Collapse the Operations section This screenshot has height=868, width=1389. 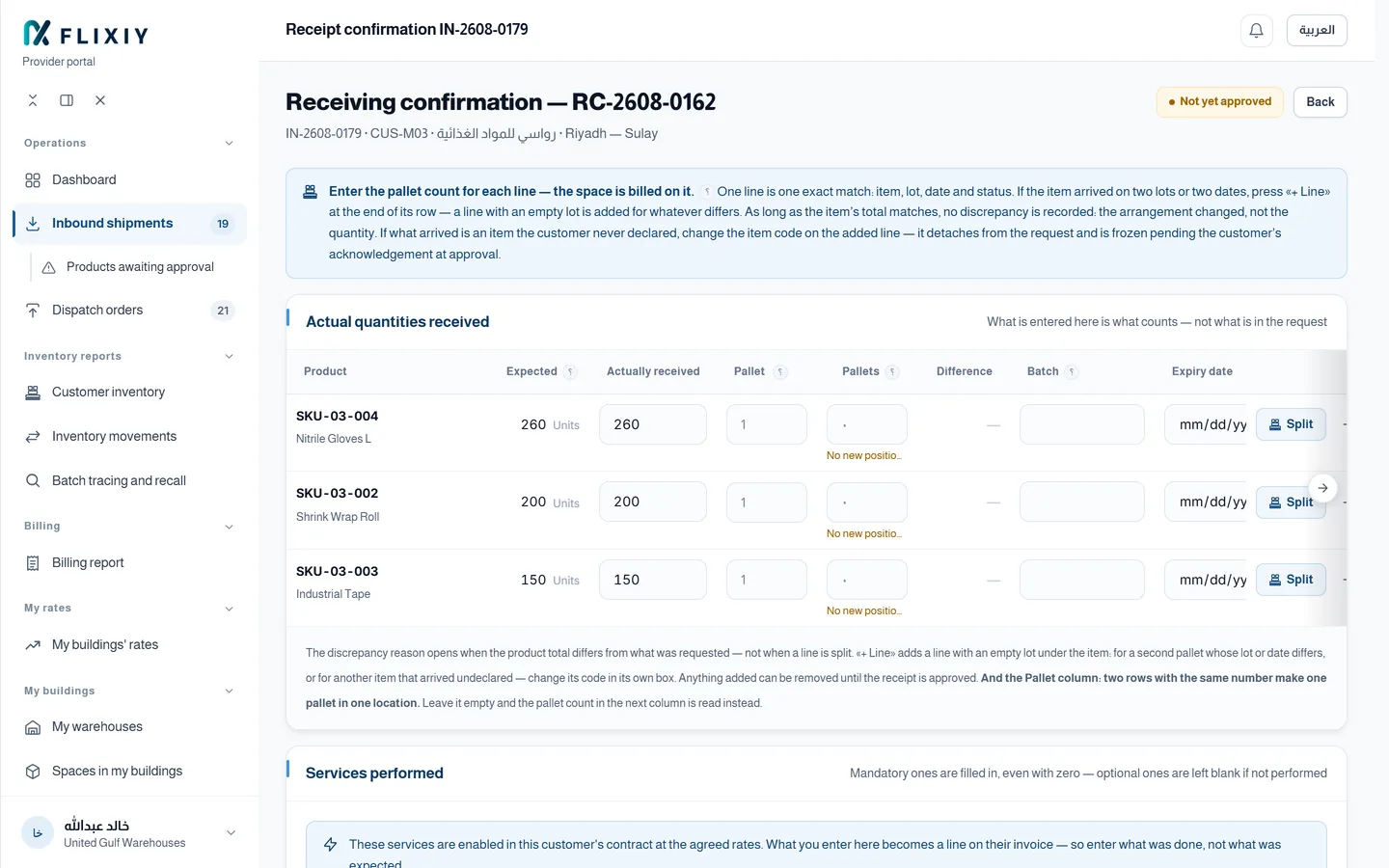click(x=229, y=144)
